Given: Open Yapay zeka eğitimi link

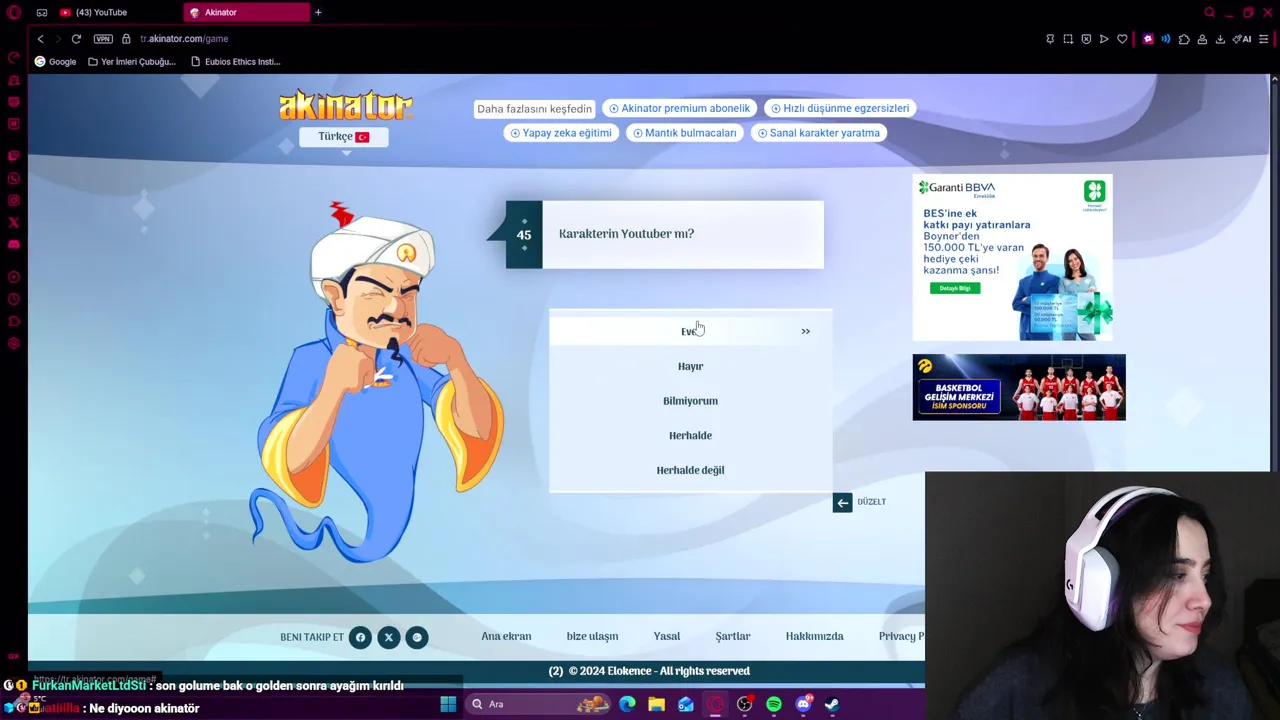Looking at the screenshot, I should [x=561, y=133].
